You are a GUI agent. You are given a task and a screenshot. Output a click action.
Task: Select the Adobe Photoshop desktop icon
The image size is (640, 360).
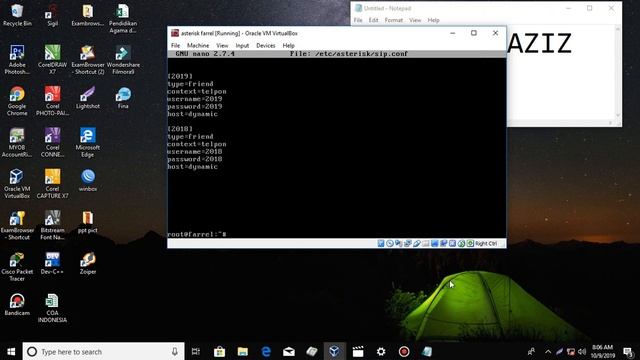click(17, 60)
